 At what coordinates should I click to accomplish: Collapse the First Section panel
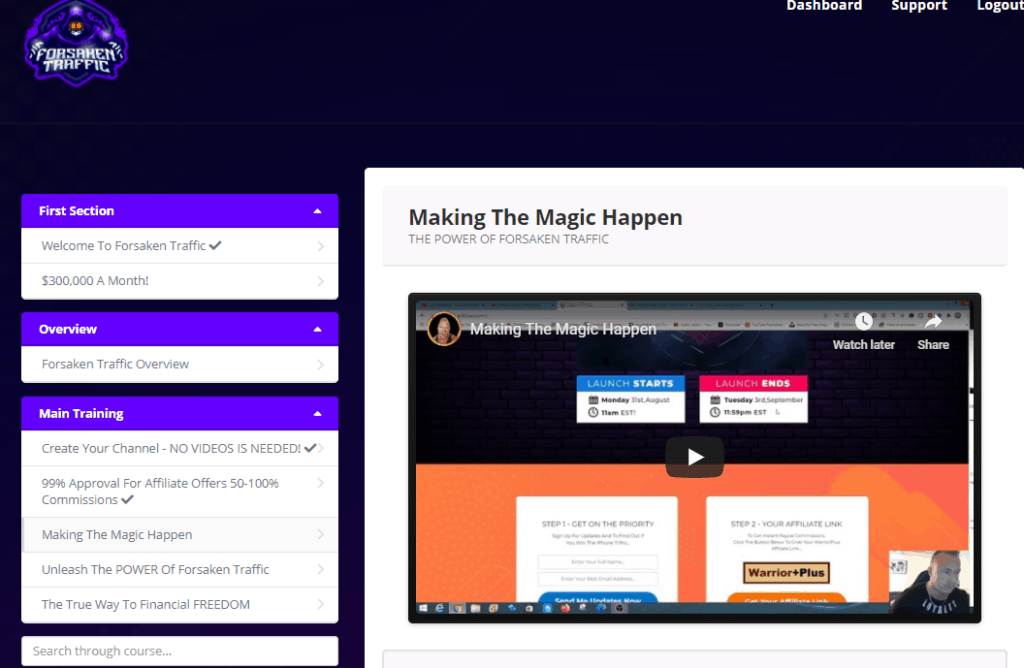317,211
